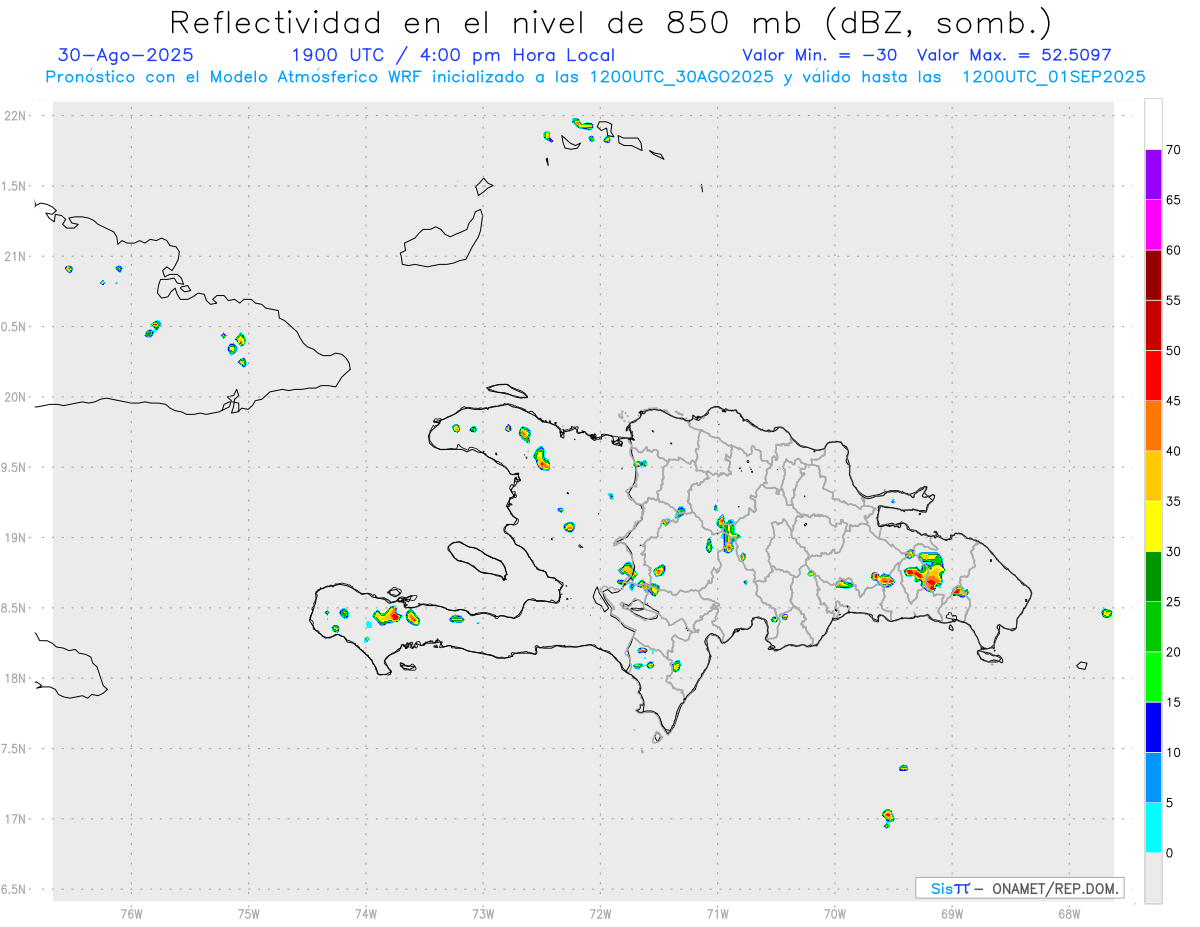Click the magenta 60–65 dBZ colorbar swatch
The image size is (1200, 927).
(1153, 225)
